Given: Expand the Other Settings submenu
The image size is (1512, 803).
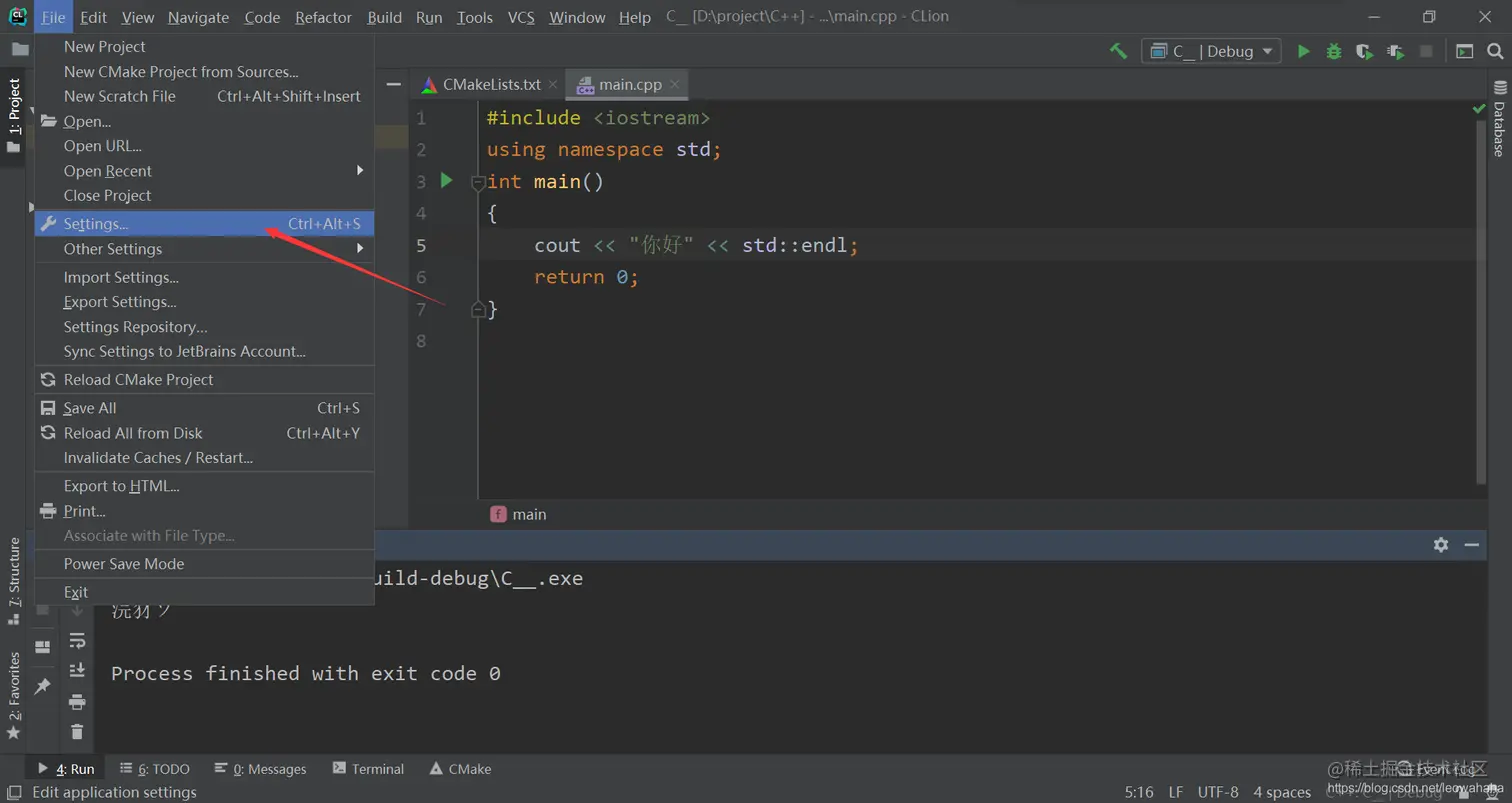Looking at the screenshot, I should click(204, 249).
